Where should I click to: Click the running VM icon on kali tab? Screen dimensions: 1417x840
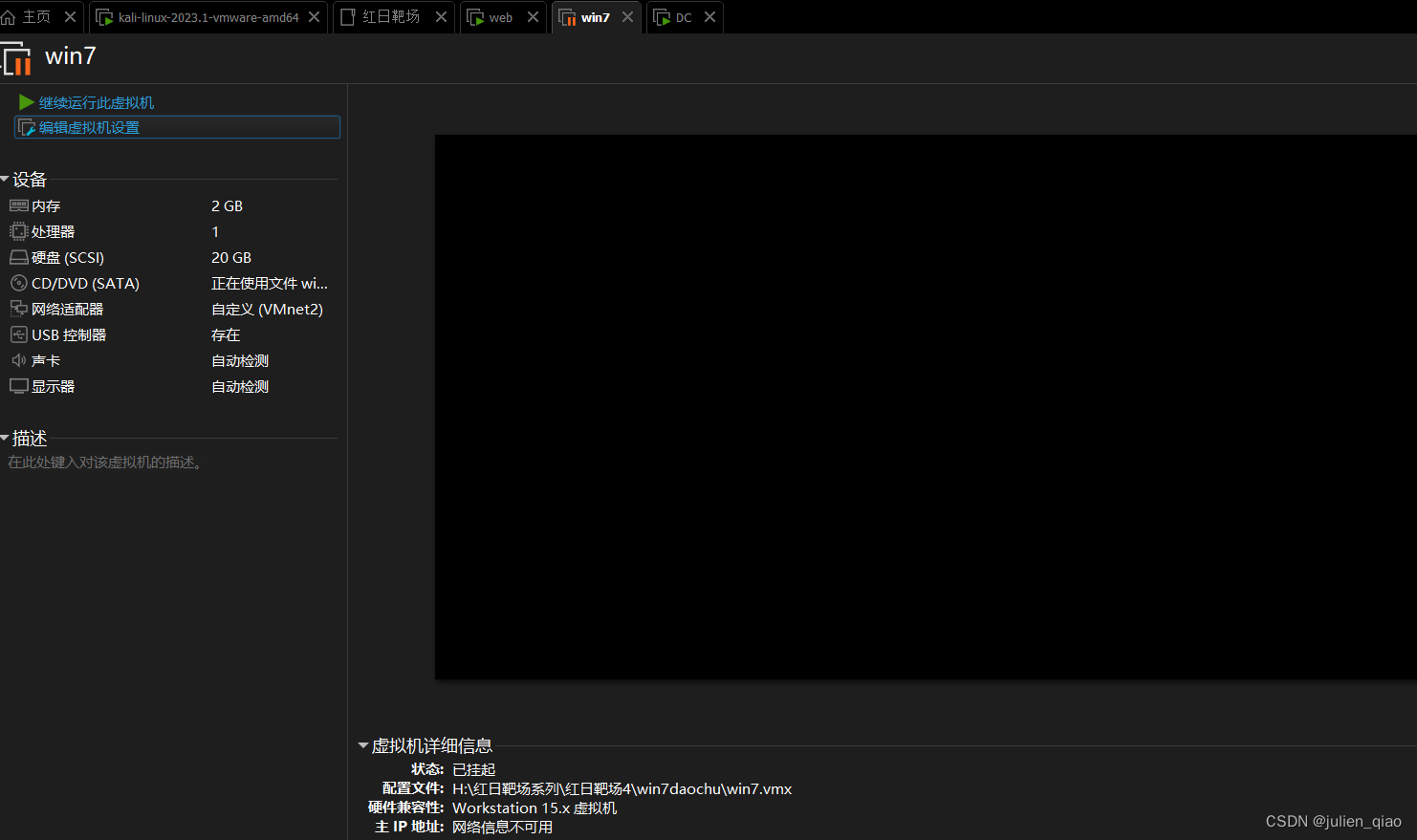105,17
